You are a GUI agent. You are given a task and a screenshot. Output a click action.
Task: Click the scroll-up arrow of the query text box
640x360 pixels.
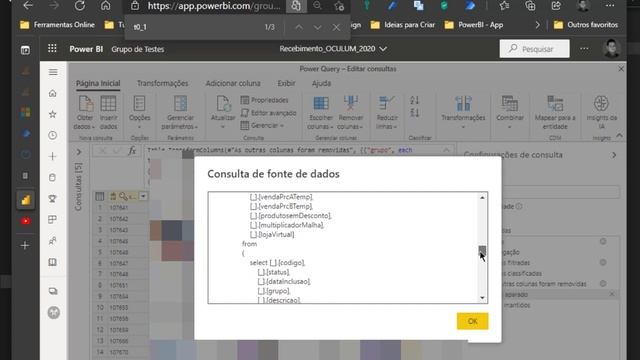pos(482,198)
